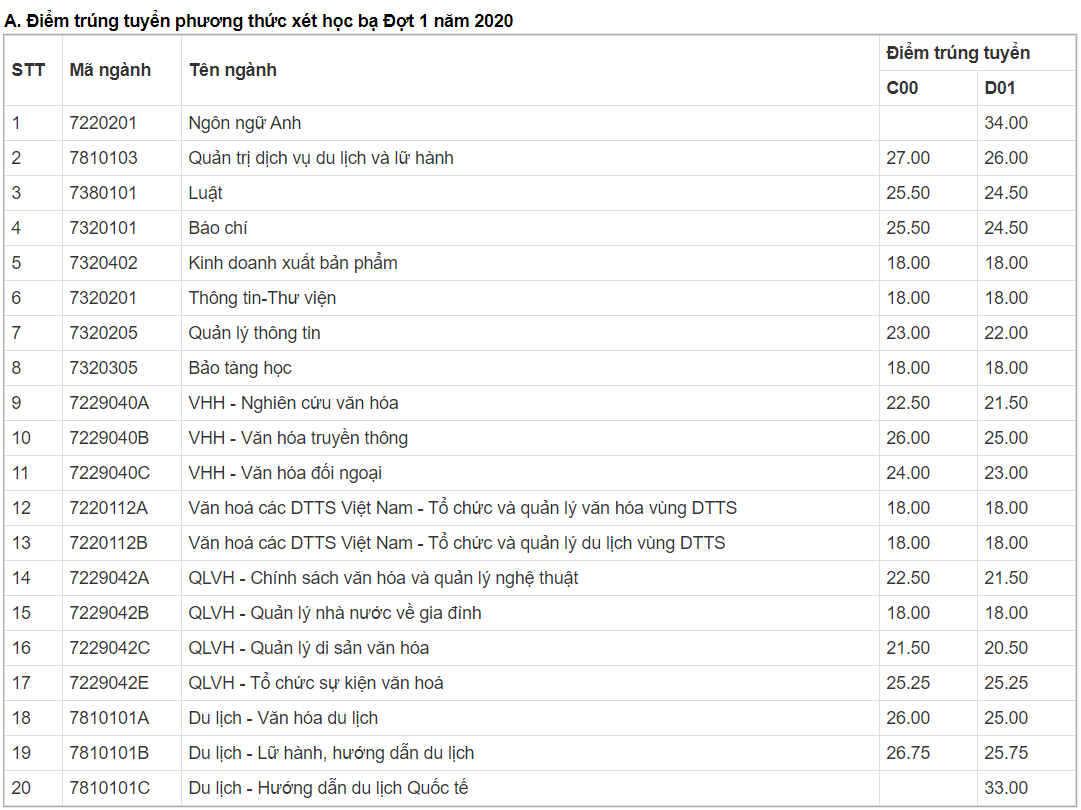
Task: Select the Ngôn ngữ Anh major name
Action: click(x=245, y=123)
